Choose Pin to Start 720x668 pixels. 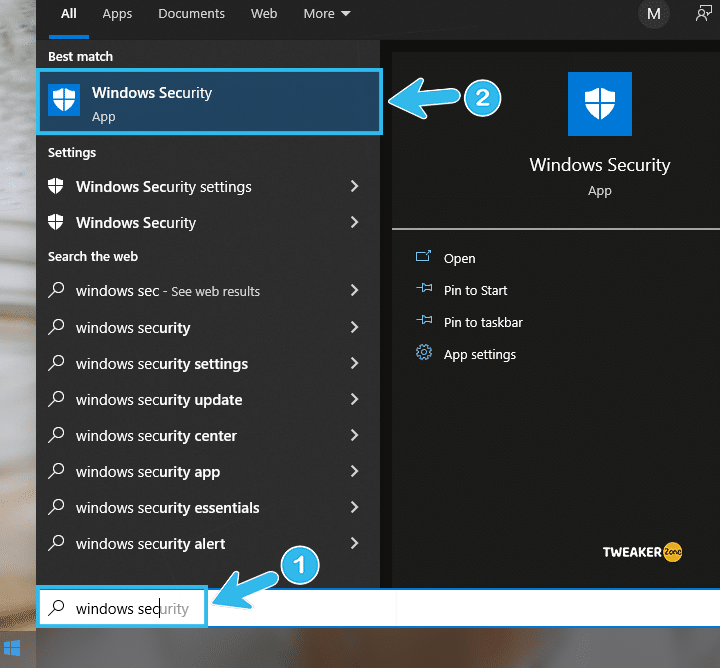coord(475,290)
